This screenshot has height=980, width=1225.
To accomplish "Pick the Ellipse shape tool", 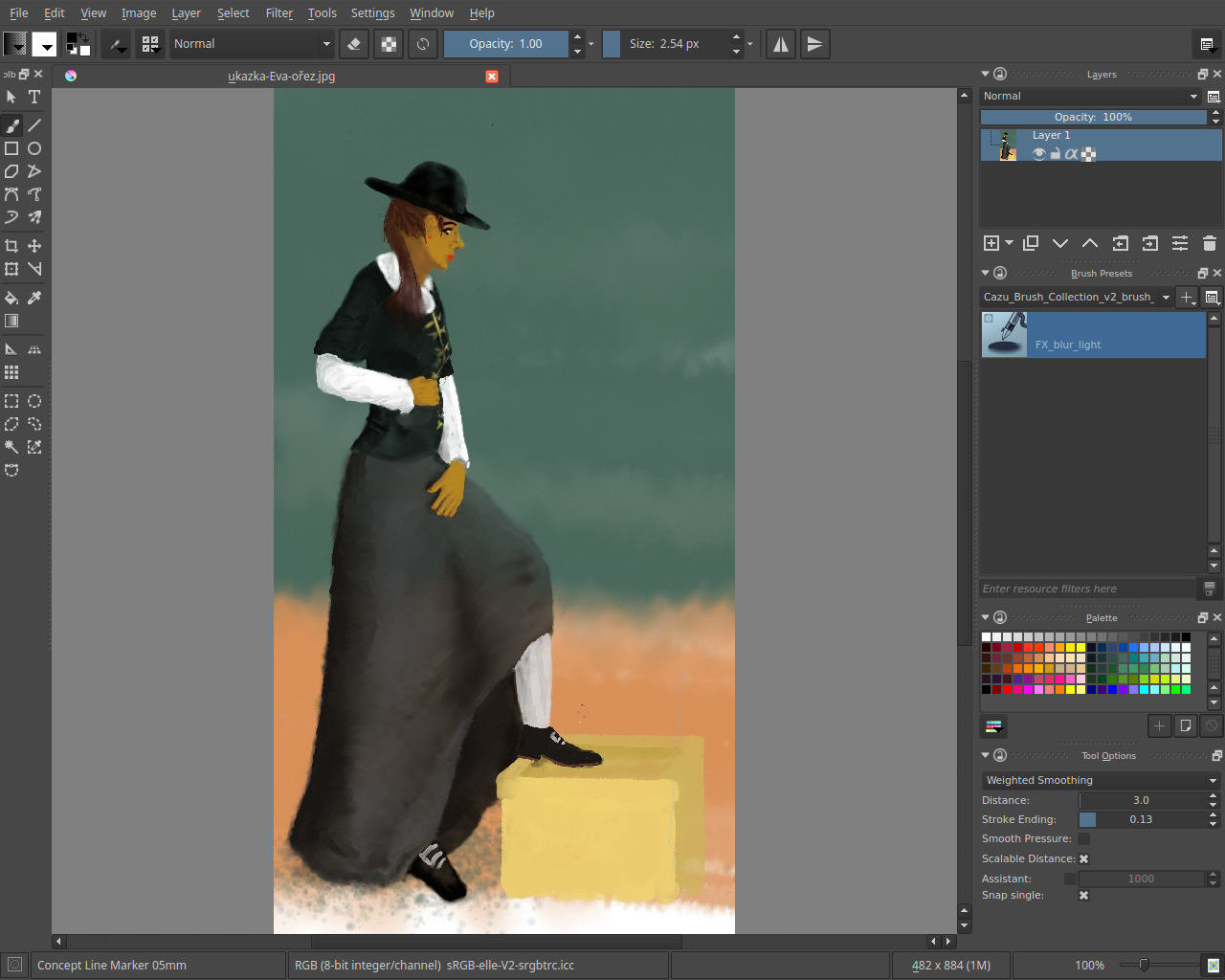I will (34, 148).
